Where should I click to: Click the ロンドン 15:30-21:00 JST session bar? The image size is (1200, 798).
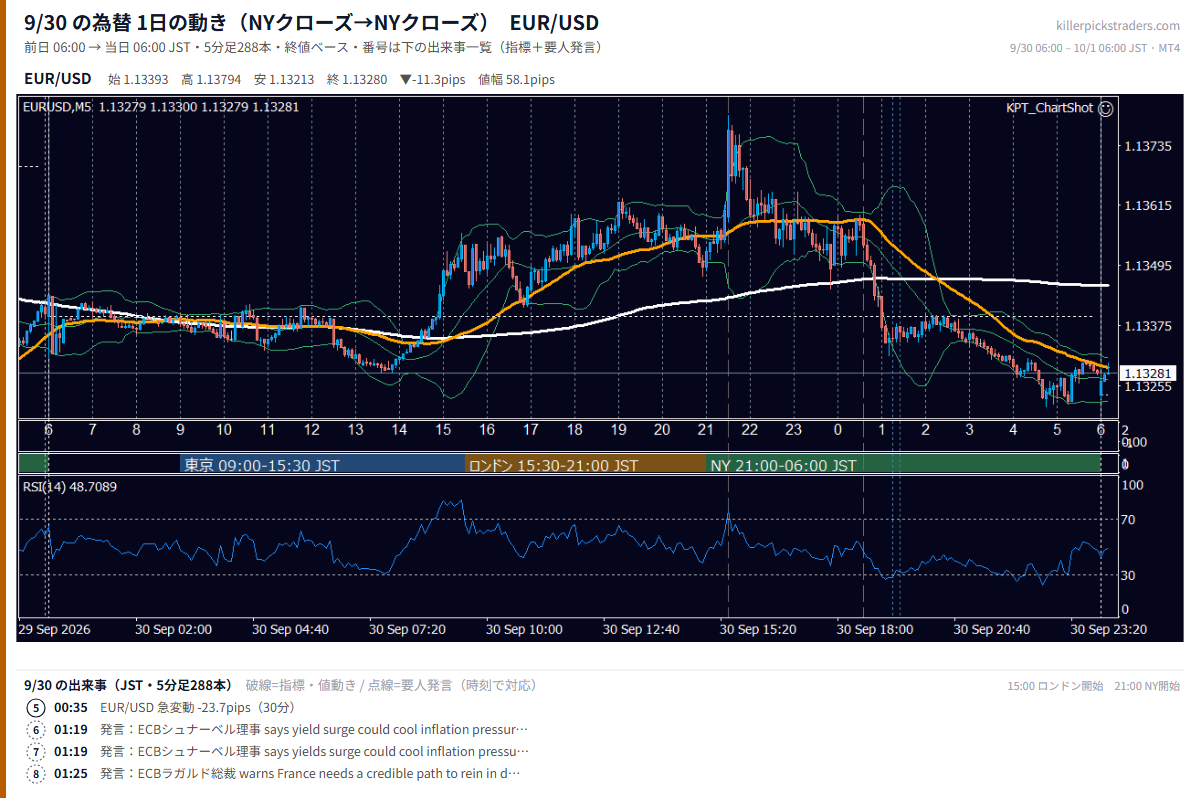[x=586, y=465]
